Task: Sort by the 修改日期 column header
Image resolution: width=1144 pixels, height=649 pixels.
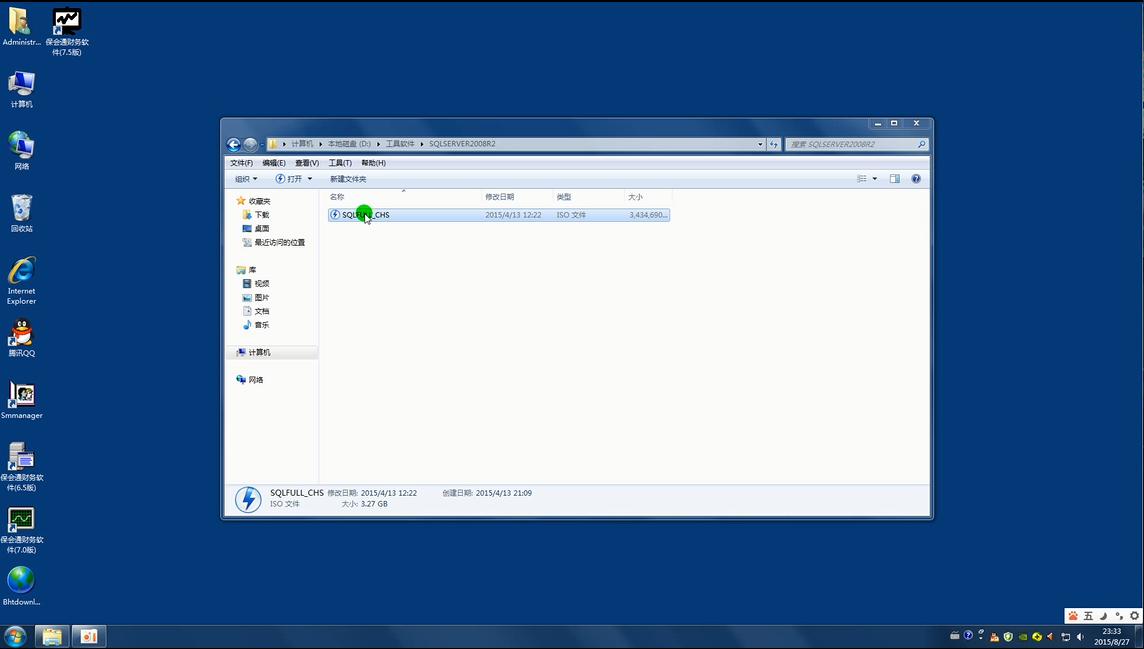Action: 500,197
